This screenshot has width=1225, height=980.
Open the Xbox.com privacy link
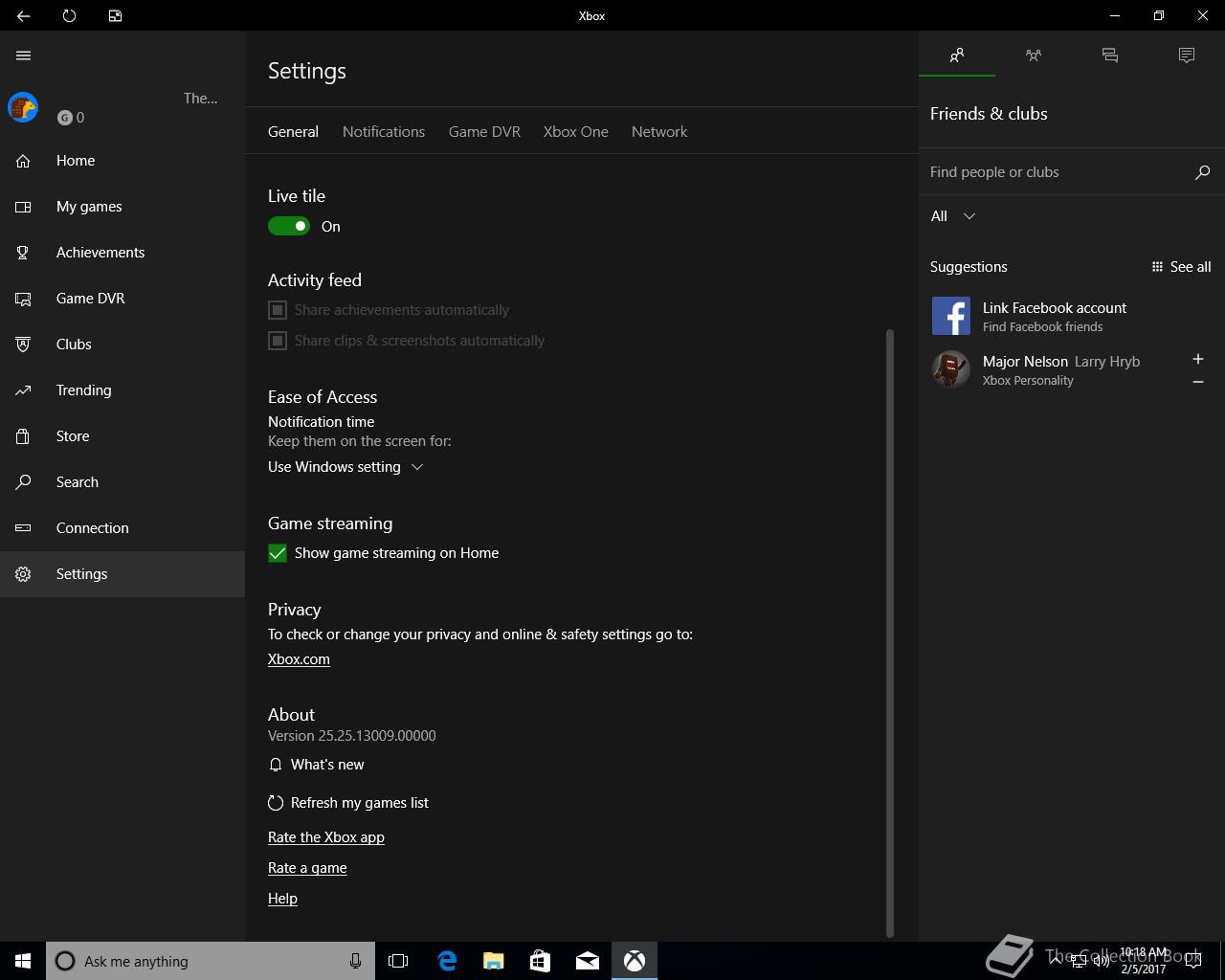tap(299, 659)
